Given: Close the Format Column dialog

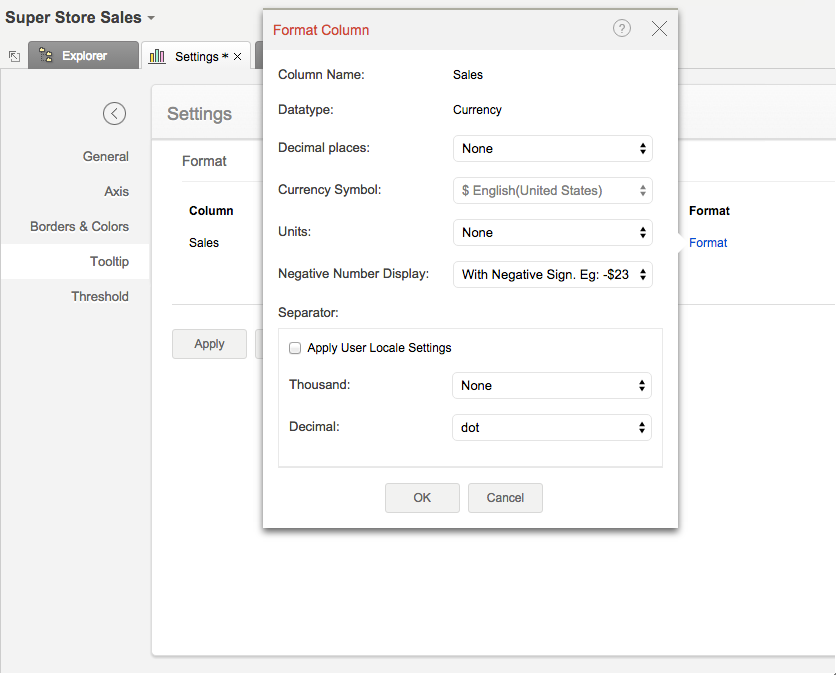Looking at the screenshot, I should click(x=659, y=29).
